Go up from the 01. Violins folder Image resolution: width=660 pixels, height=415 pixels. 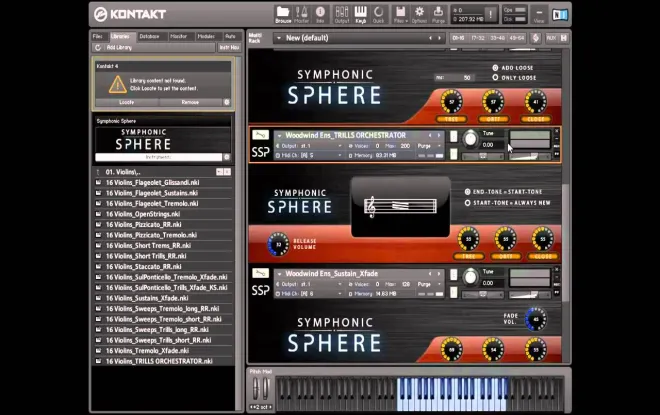click(x=98, y=172)
